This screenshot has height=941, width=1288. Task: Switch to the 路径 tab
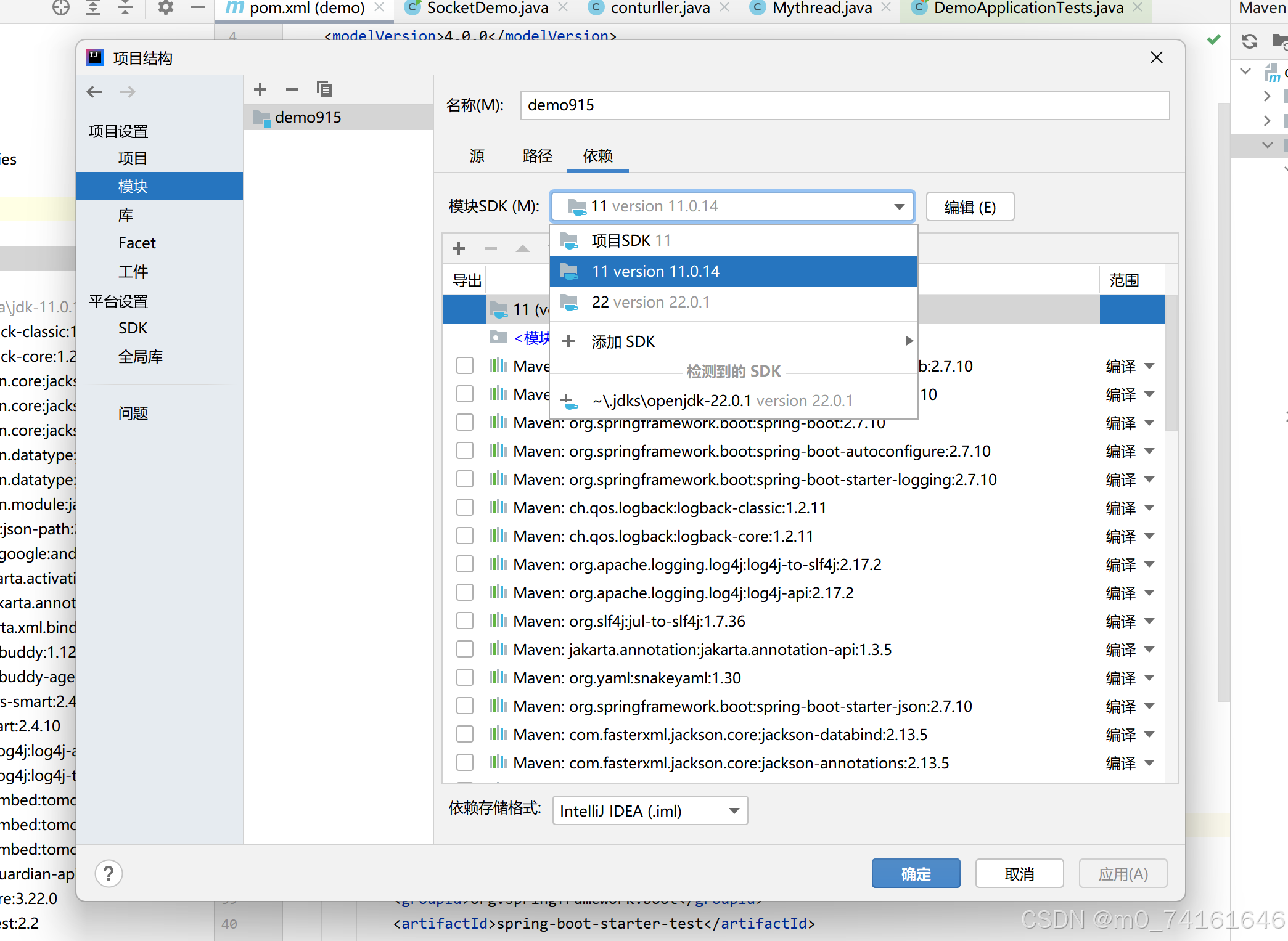tap(537, 156)
